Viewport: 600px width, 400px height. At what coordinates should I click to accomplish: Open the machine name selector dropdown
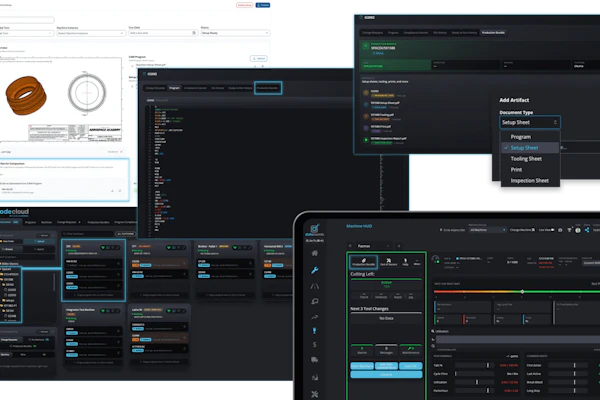click(373, 246)
